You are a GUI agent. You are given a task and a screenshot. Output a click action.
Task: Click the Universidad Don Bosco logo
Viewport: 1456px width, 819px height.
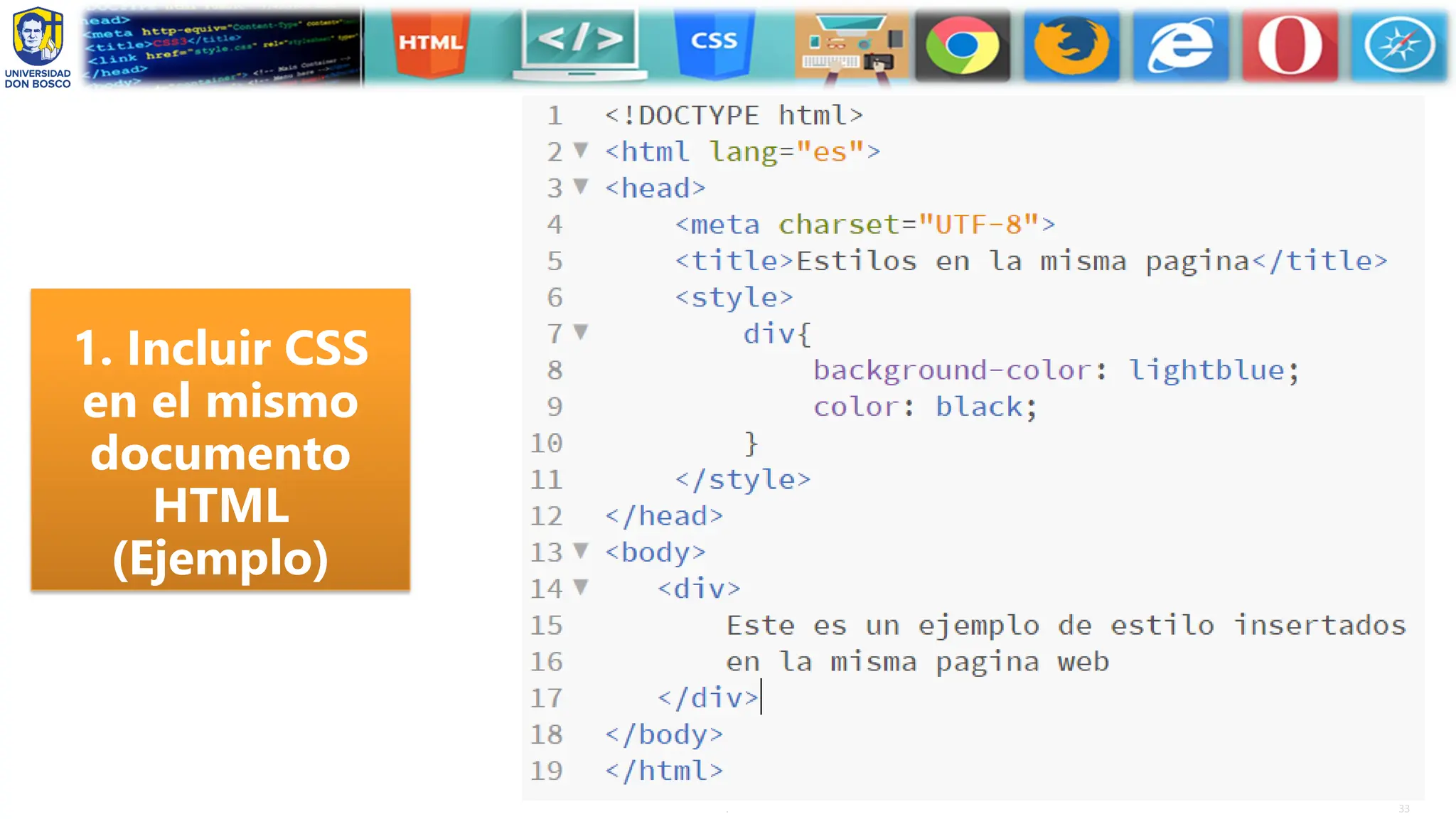(38, 47)
